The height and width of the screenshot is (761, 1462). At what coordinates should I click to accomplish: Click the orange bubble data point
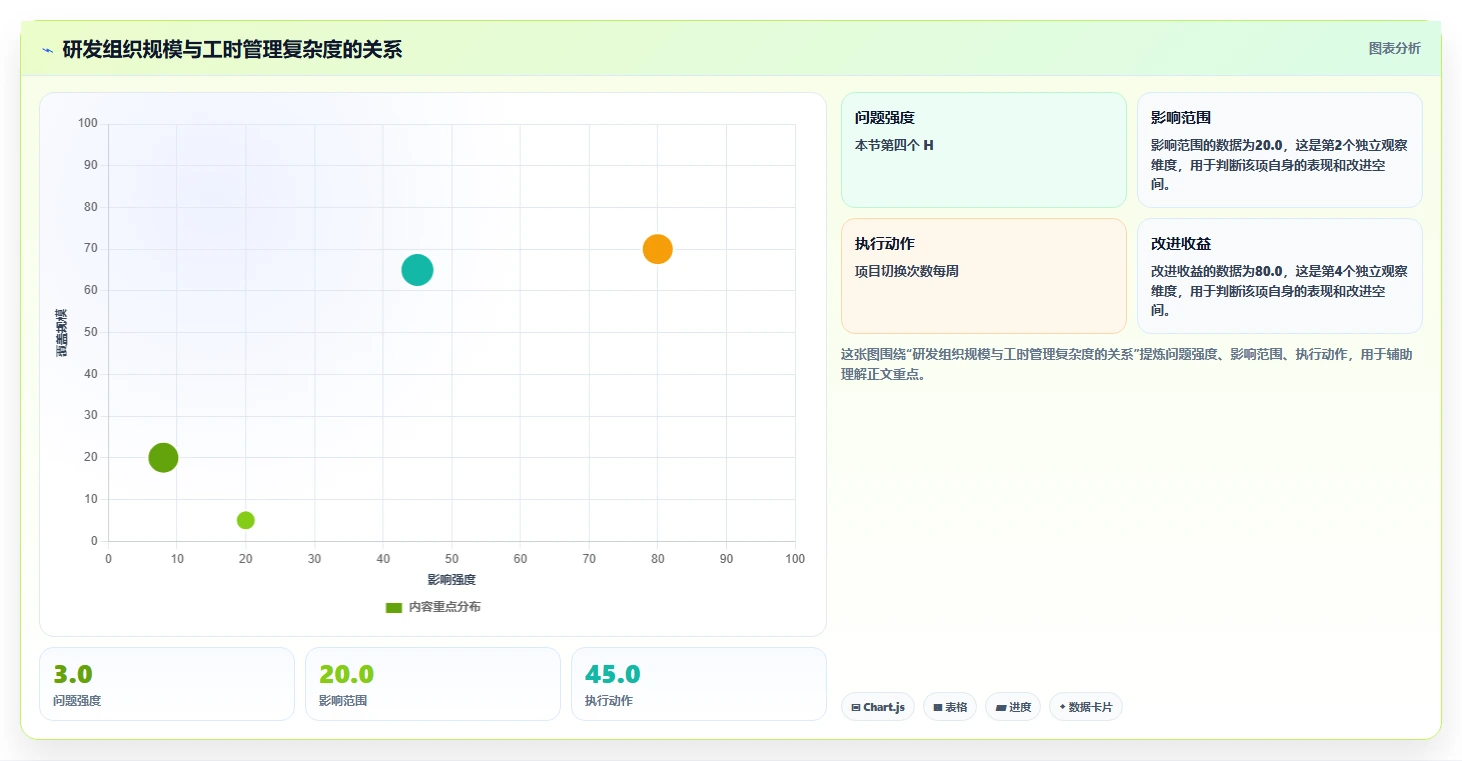657,249
